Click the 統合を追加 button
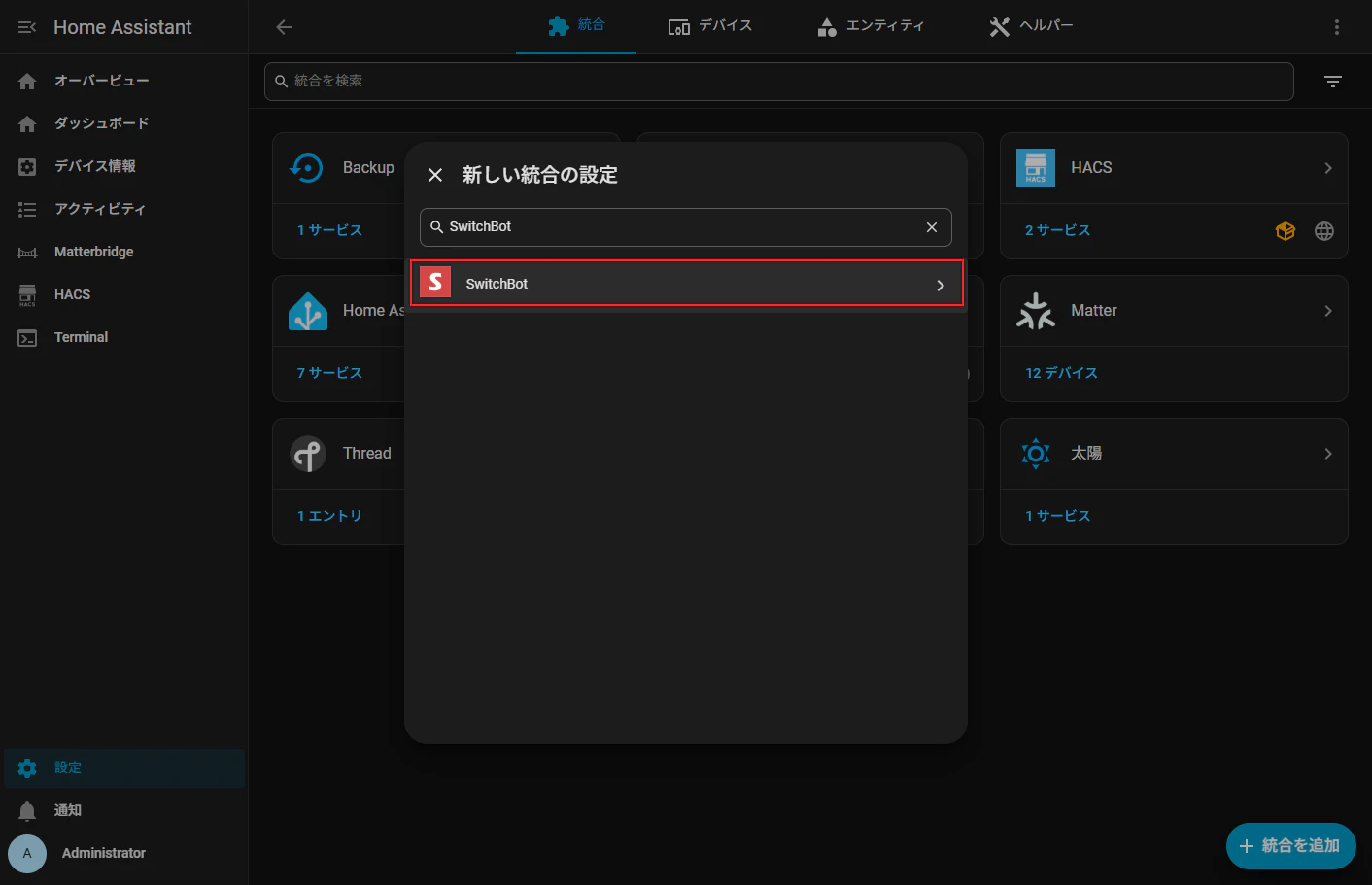 pyautogui.click(x=1290, y=846)
